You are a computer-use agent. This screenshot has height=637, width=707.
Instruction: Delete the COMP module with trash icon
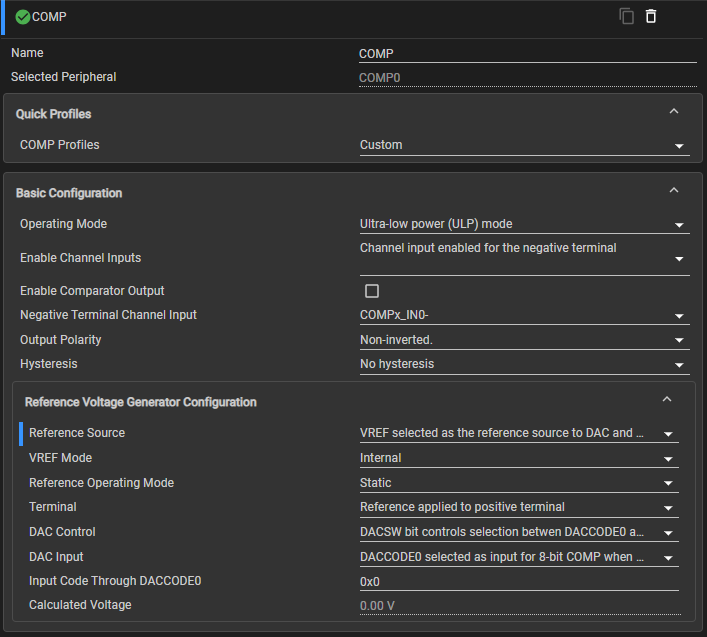tap(651, 16)
